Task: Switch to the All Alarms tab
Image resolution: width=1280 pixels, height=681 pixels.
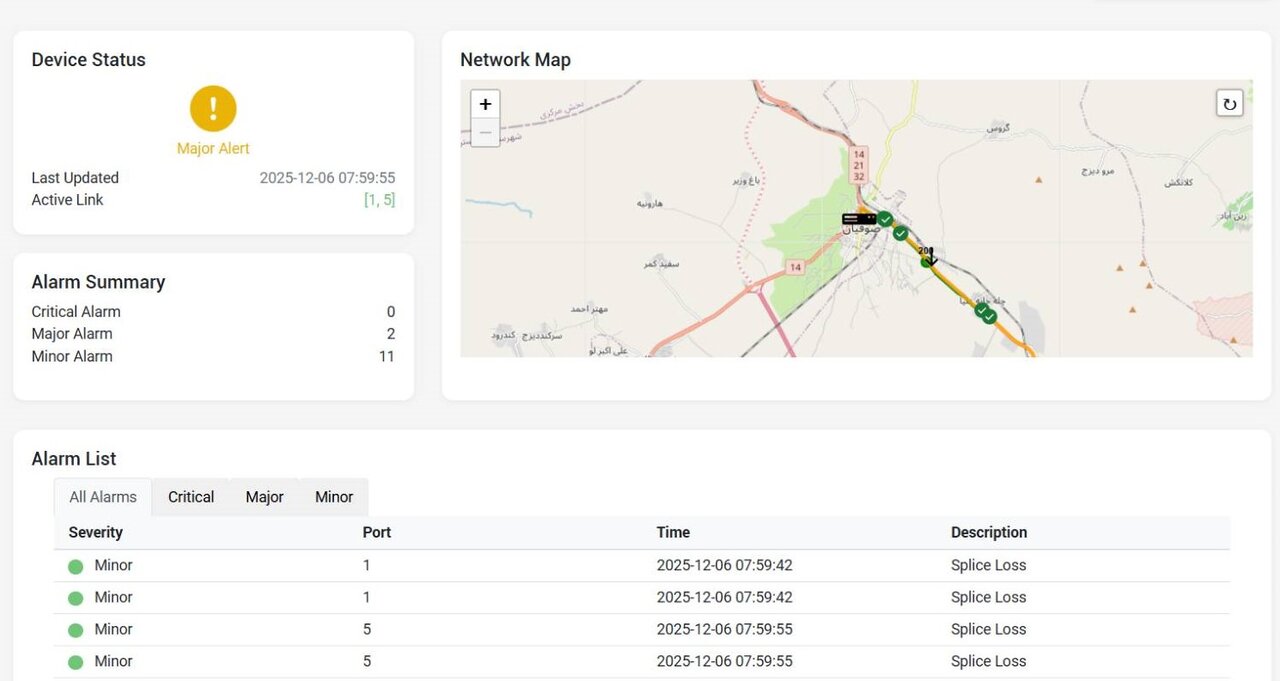Action: point(103,497)
